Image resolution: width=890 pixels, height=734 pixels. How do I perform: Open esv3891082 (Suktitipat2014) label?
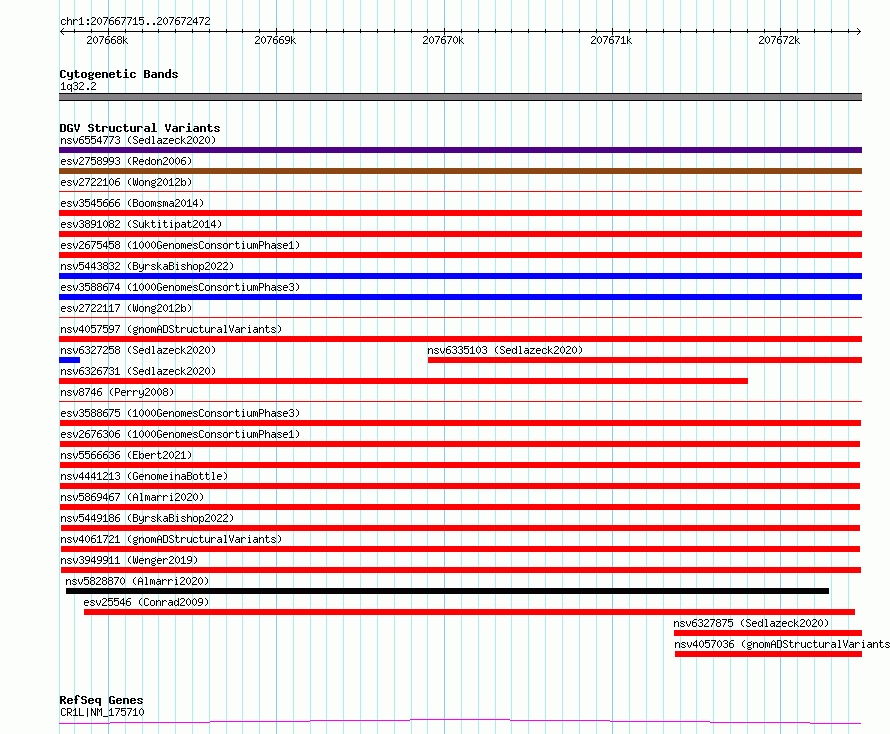[x=141, y=224]
